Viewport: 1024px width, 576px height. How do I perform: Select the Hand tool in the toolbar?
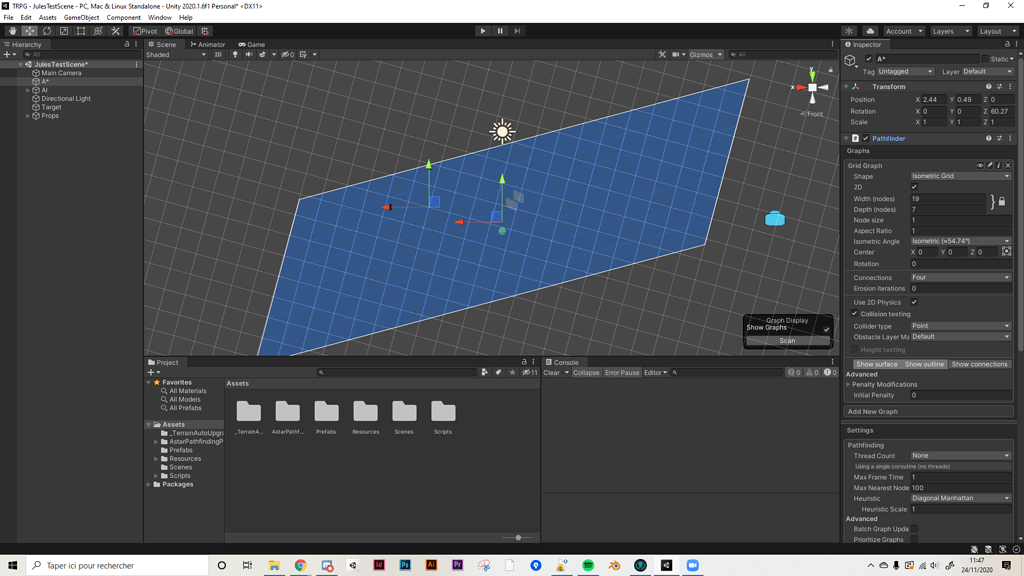point(12,31)
